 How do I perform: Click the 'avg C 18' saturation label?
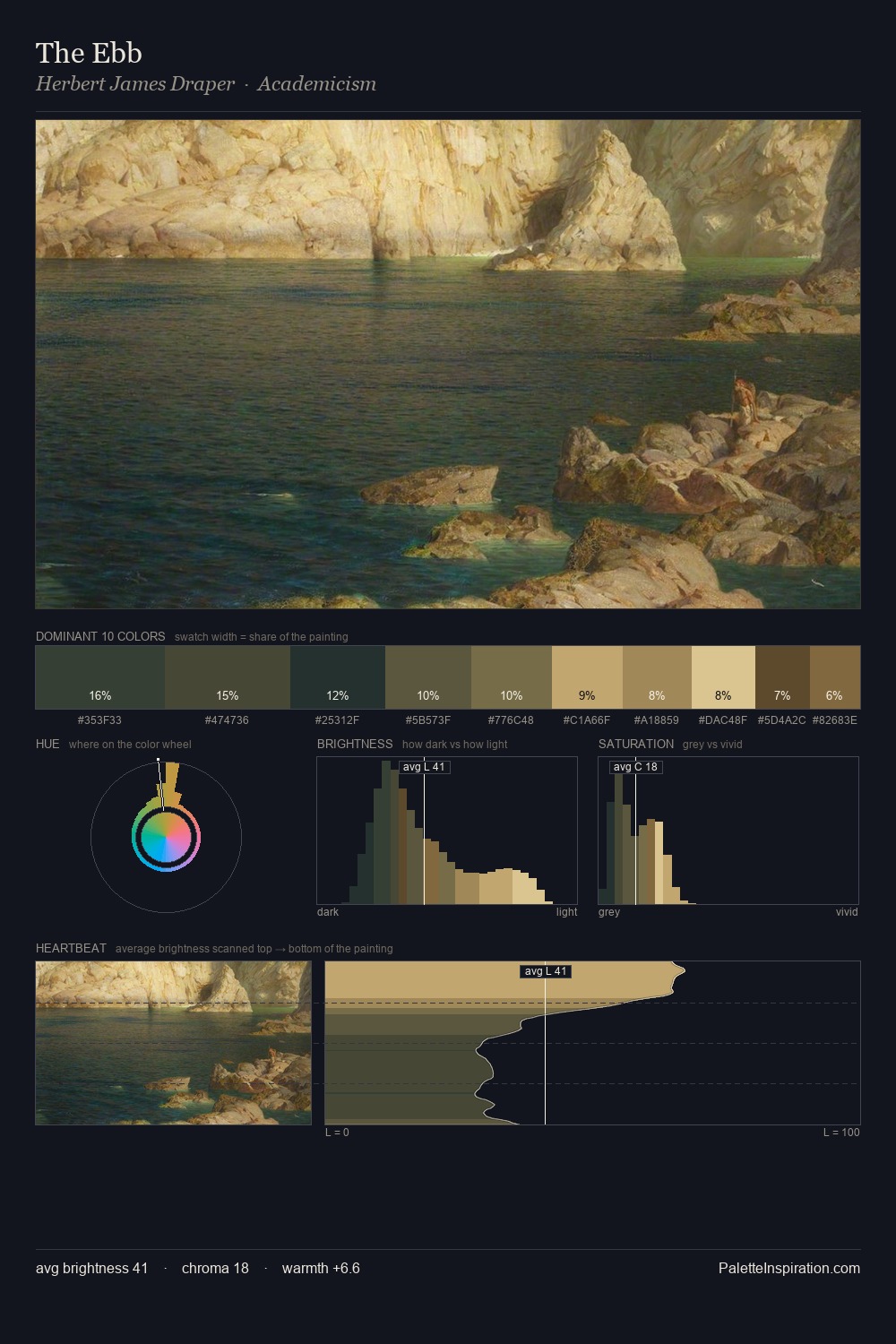(x=635, y=767)
